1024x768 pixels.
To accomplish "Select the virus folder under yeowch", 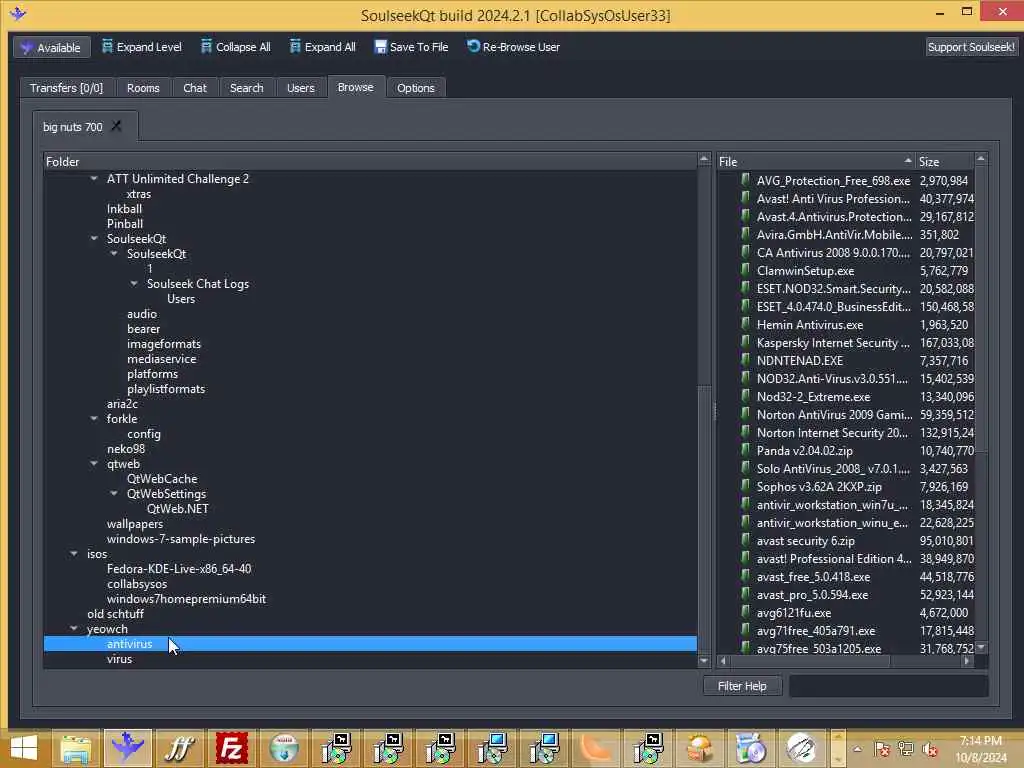I will point(120,659).
